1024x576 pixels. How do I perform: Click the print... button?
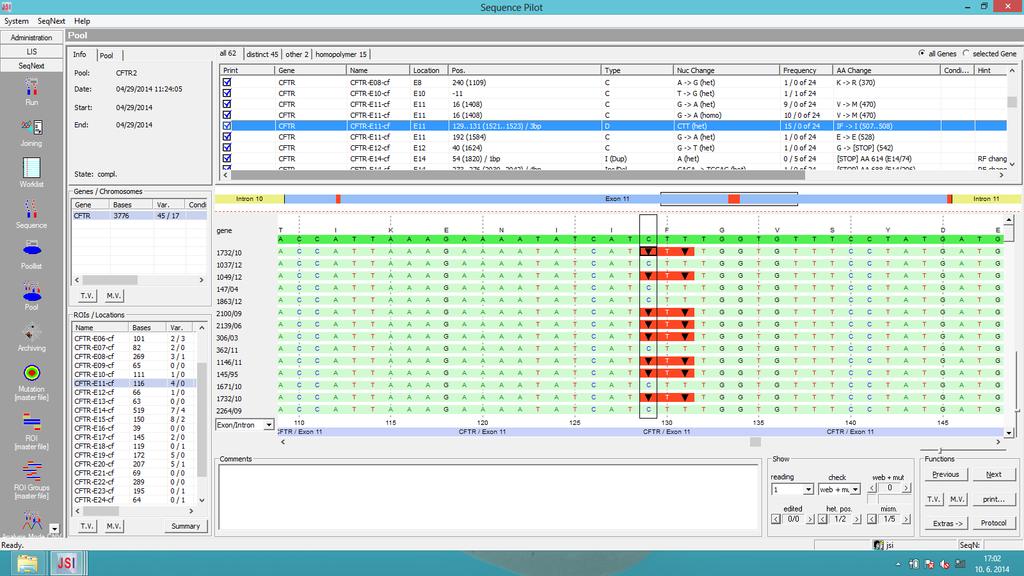pos(993,499)
